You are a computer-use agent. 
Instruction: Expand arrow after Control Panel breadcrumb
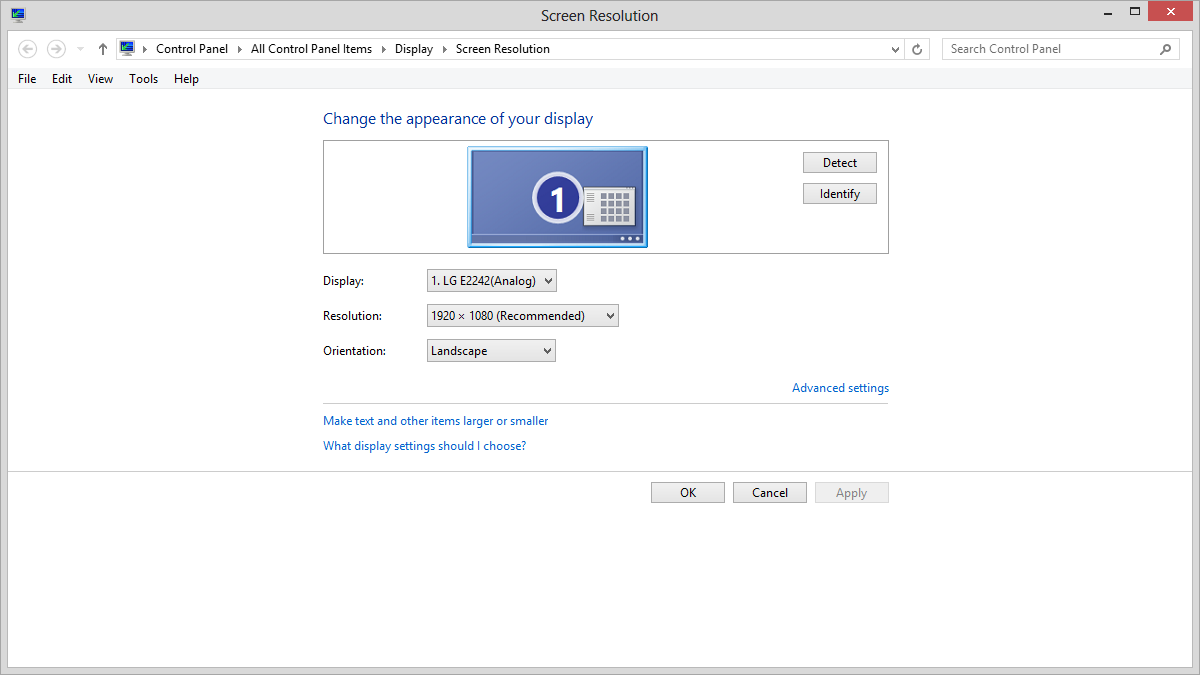pos(240,49)
